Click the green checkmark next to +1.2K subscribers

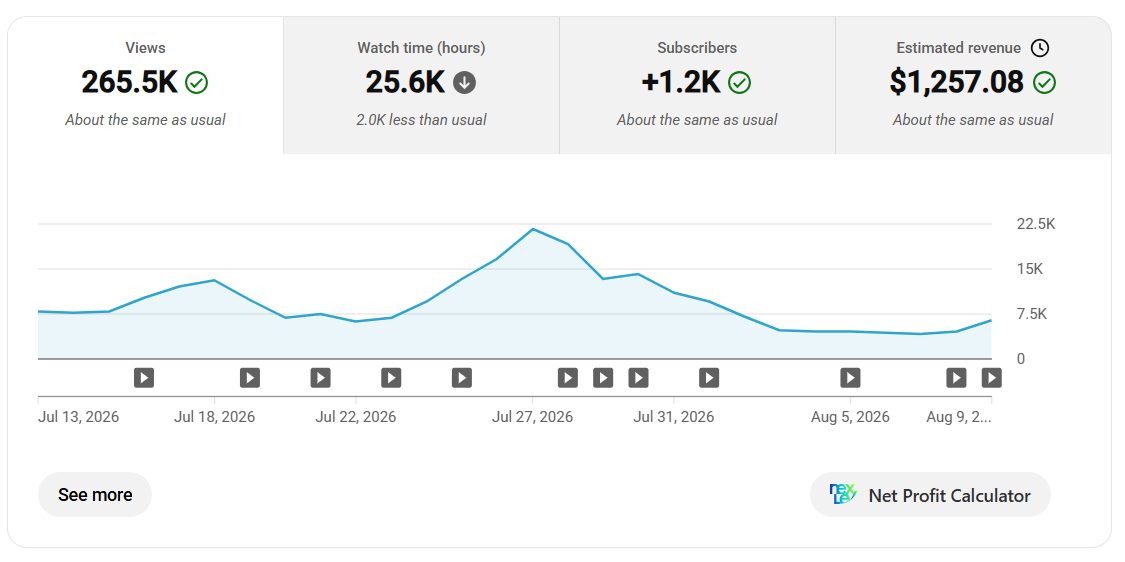(x=739, y=83)
